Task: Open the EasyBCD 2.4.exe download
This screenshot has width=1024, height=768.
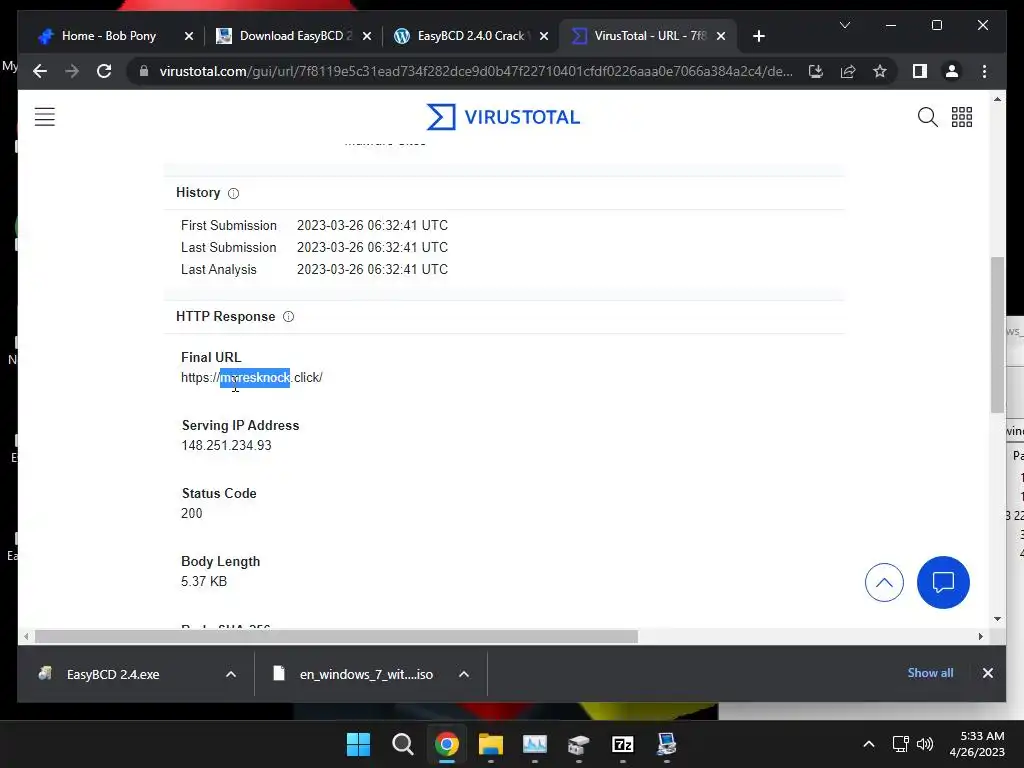Action: [x=113, y=674]
